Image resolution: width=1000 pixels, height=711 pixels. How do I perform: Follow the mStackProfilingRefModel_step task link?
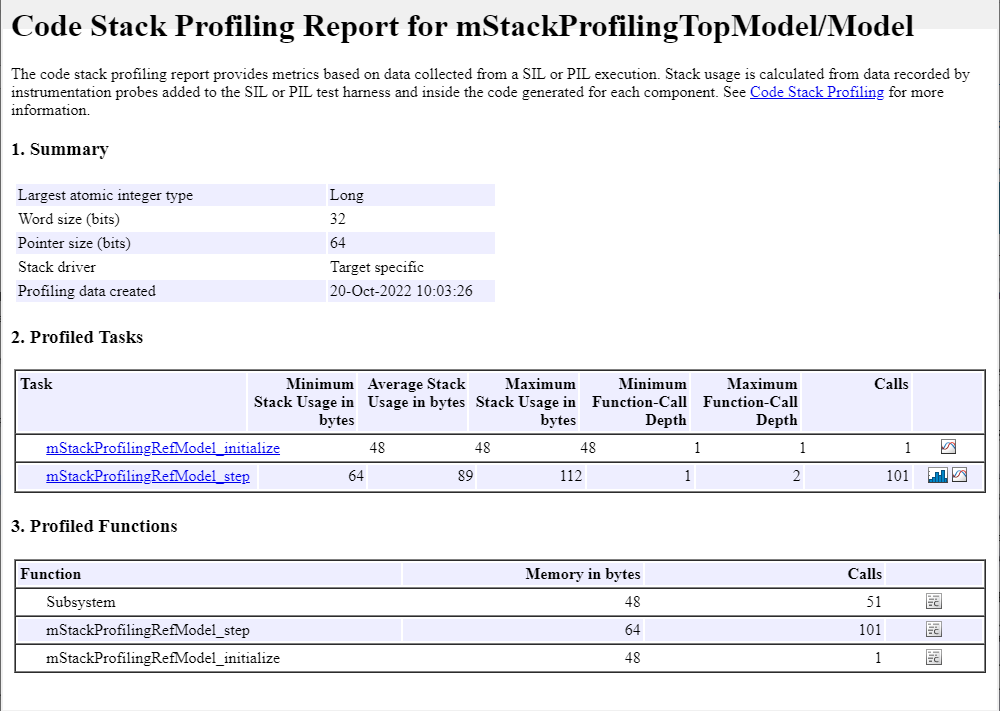148,477
